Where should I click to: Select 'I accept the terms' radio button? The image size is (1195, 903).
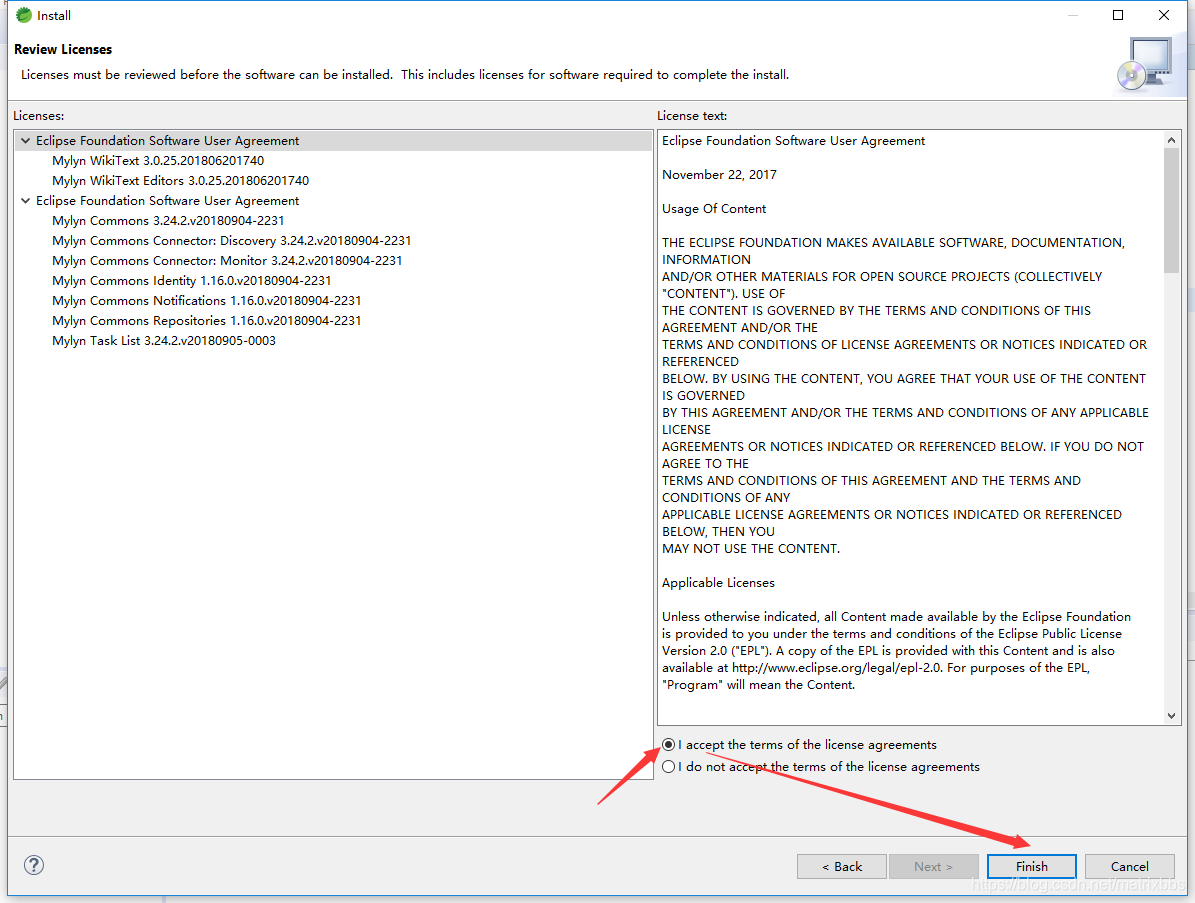[668, 744]
